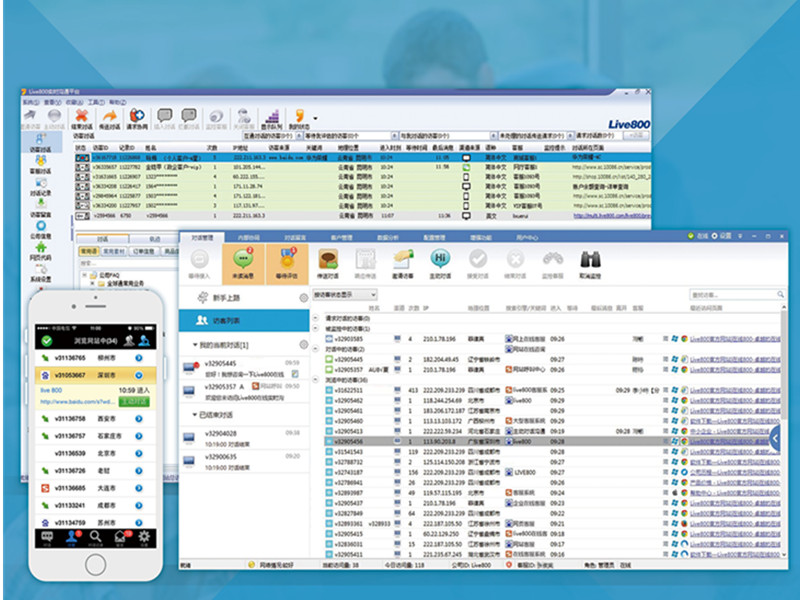Click the orange arrow transfer icon in back window
The height and width of the screenshot is (600, 800).
[x=109, y=116]
